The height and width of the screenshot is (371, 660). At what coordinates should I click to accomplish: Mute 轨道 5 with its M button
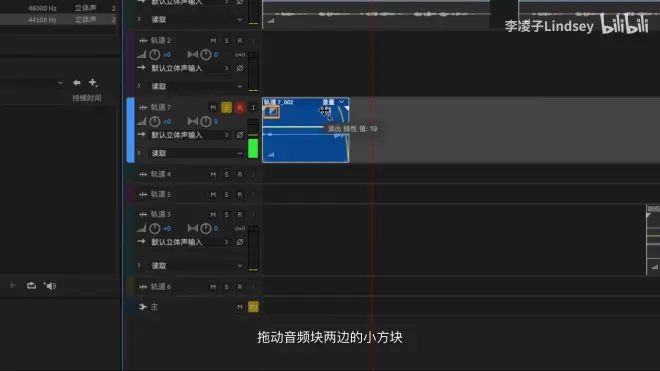(x=213, y=195)
